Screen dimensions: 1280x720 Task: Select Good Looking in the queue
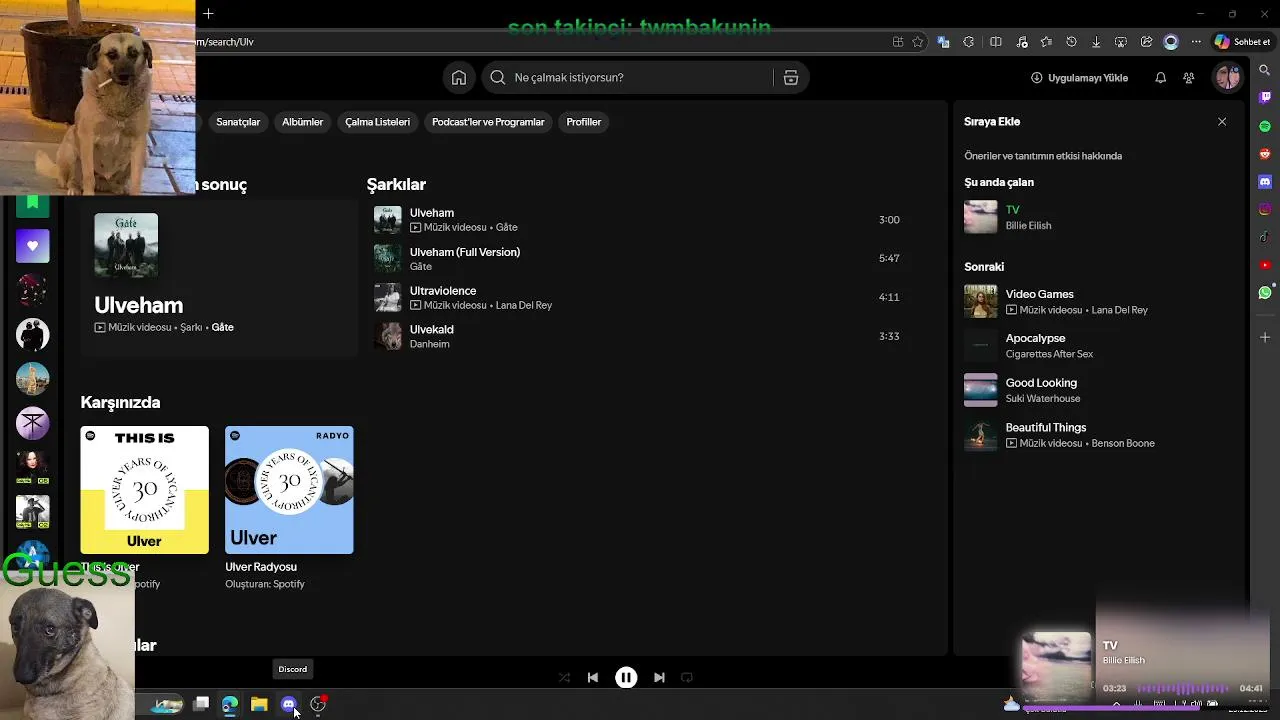tap(1097, 390)
